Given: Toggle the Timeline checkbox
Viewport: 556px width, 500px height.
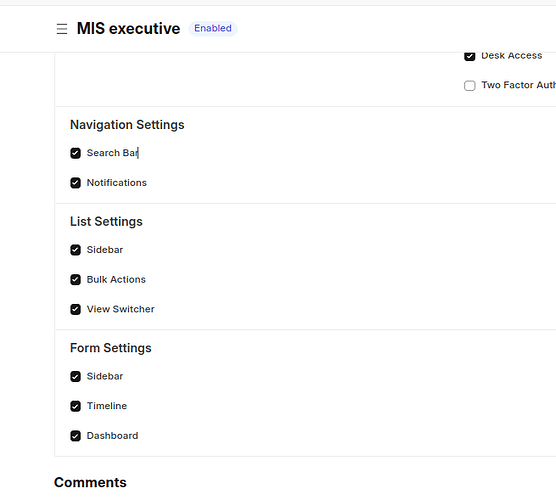Looking at the screenshot, I should 75,406.
